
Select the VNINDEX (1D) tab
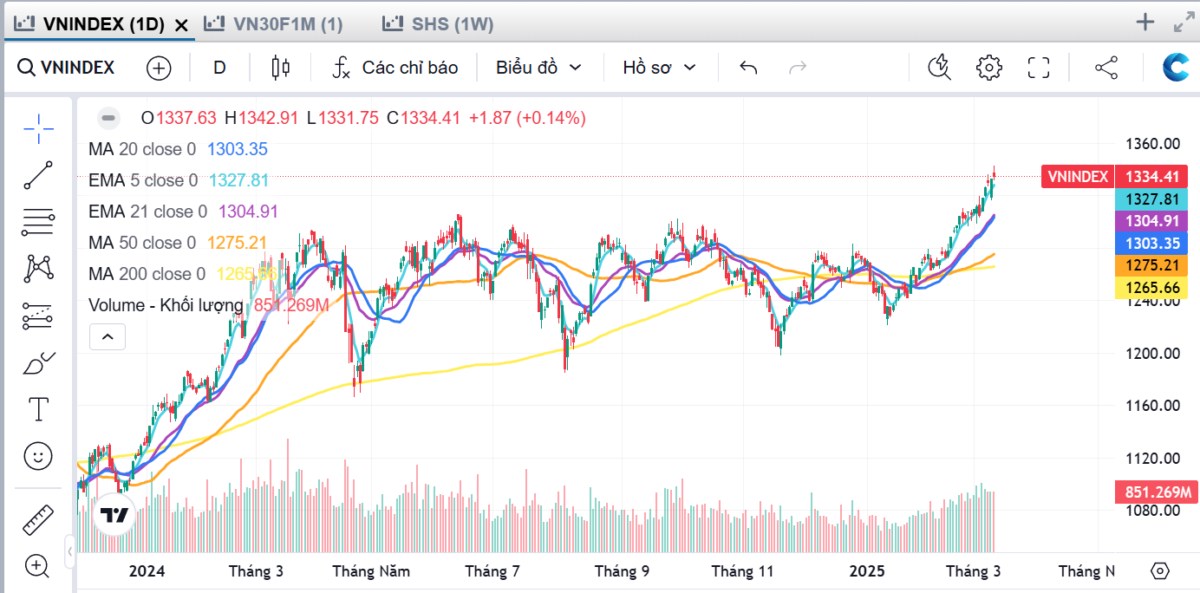coord(88,25)
